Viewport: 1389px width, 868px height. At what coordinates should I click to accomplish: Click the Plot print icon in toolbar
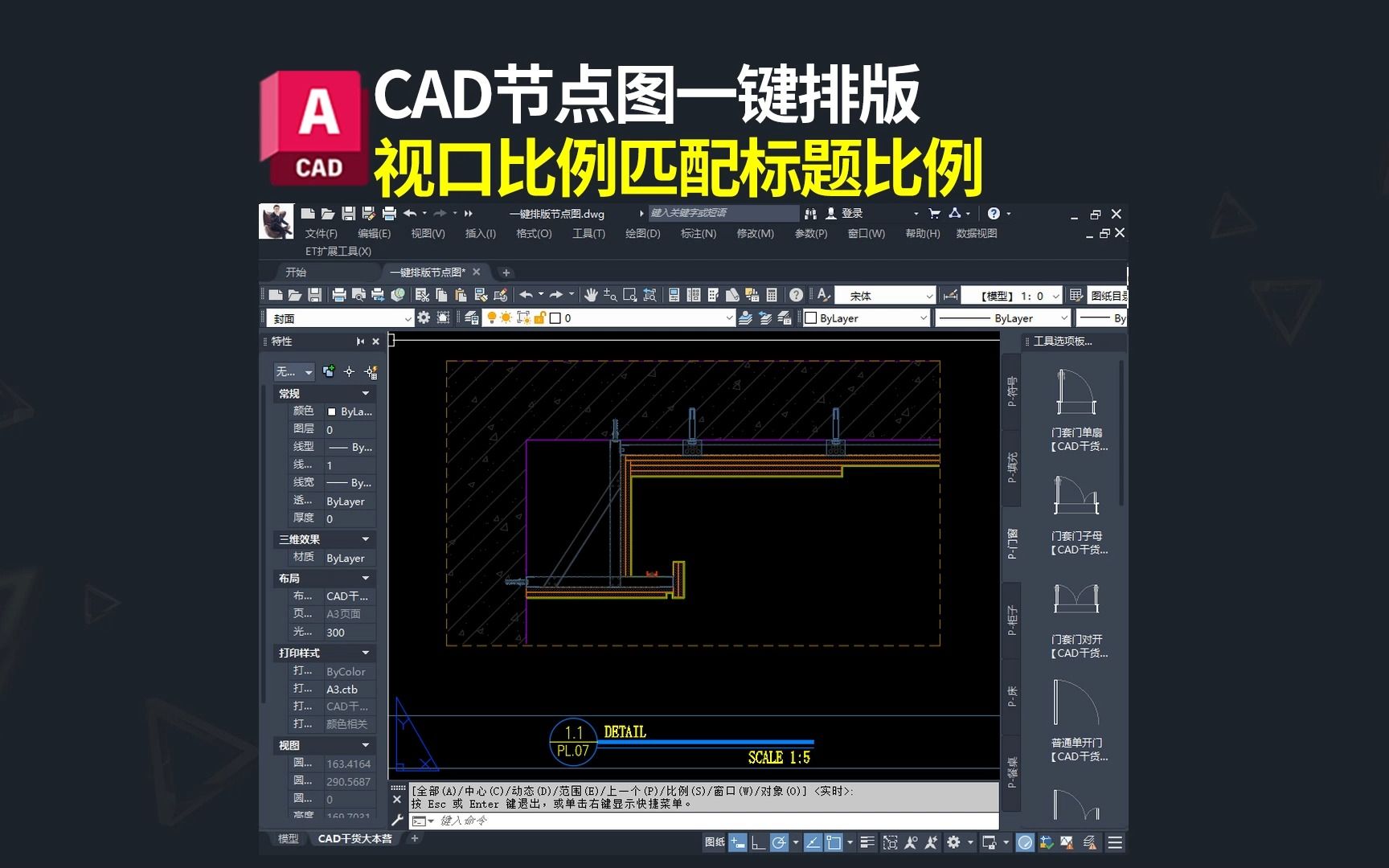[339, 296]
